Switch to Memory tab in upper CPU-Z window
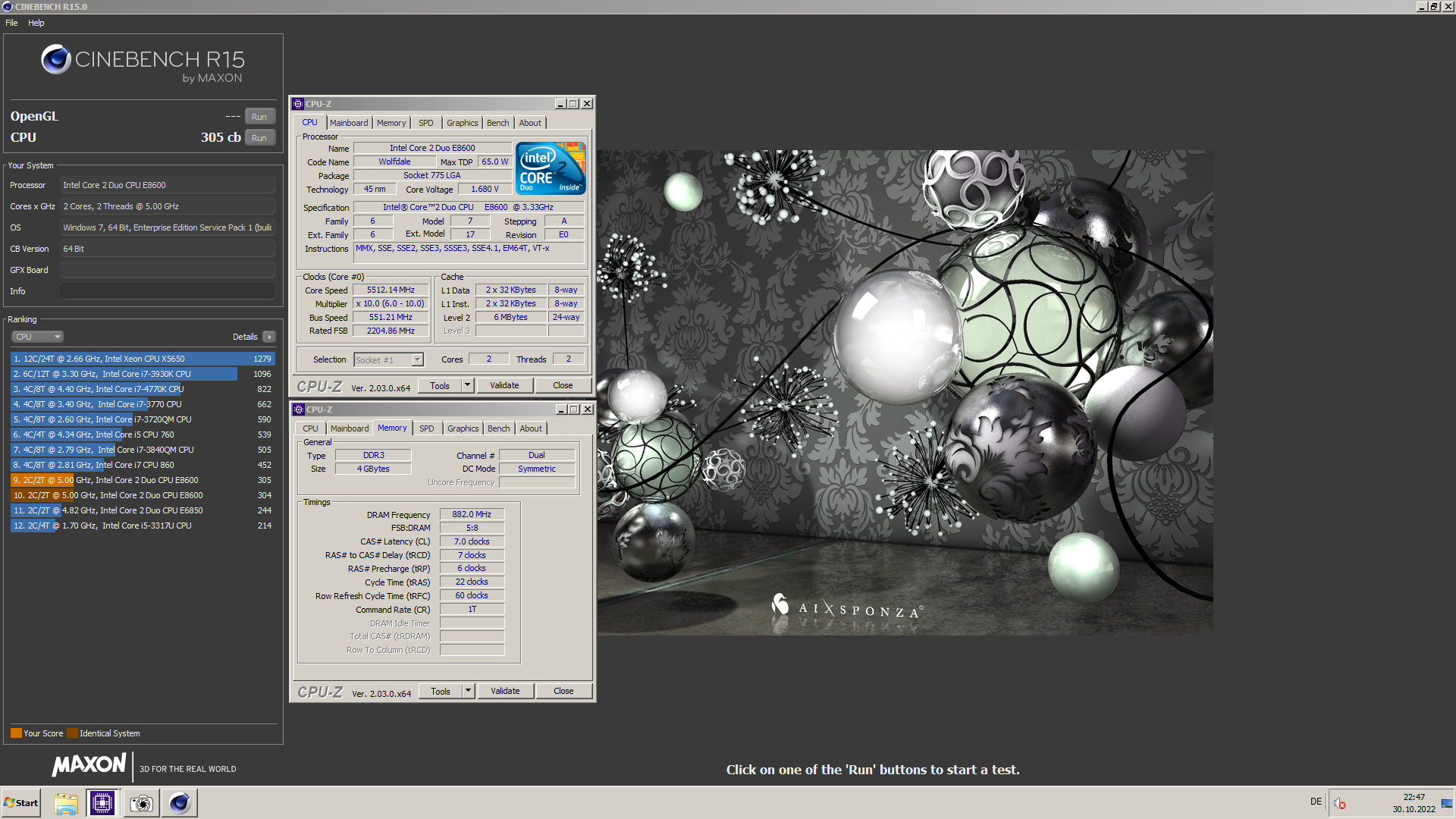The width and height of the screenshot is (1456, 819). (x=391, y=123)
